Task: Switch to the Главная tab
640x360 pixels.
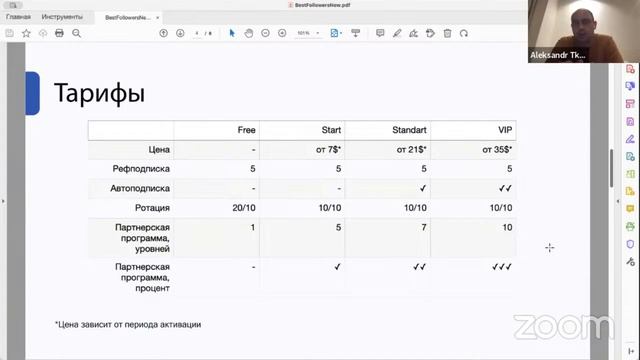Action: pyautogui.click(x=18, y=17)
